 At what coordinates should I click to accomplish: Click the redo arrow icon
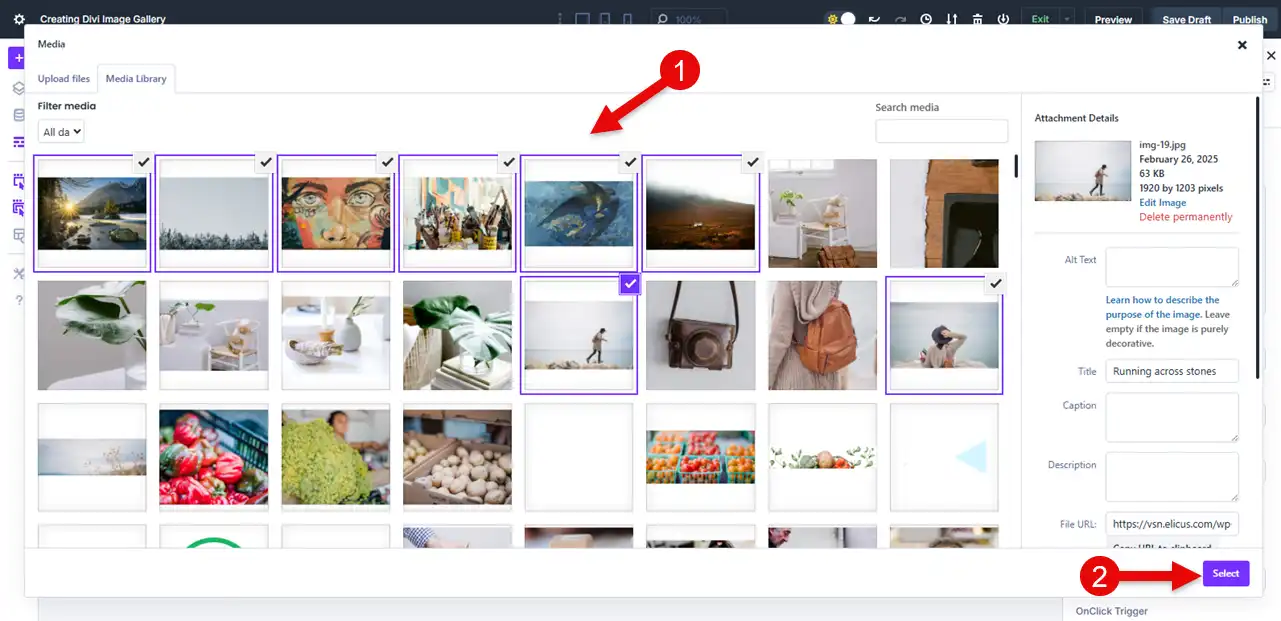coord(900,19)
